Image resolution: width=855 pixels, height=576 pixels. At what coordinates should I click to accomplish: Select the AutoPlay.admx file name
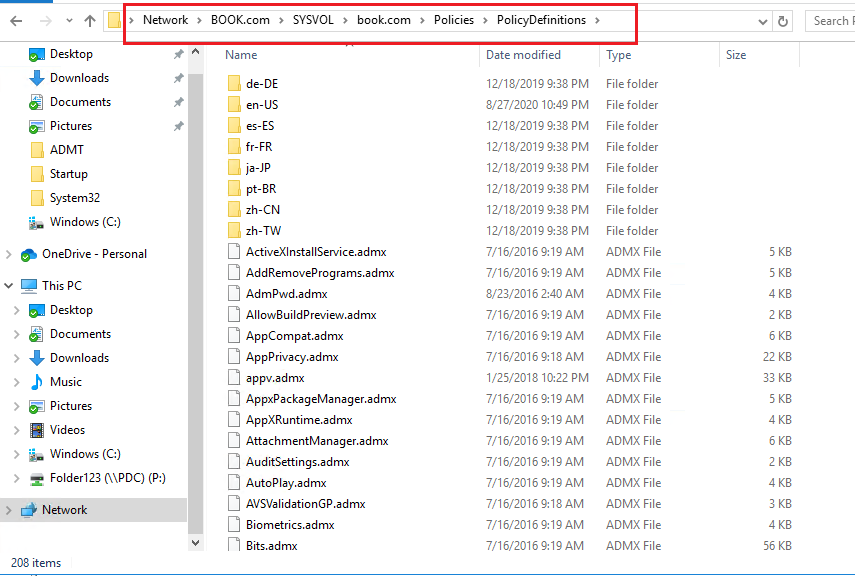[x=286, y=483]
